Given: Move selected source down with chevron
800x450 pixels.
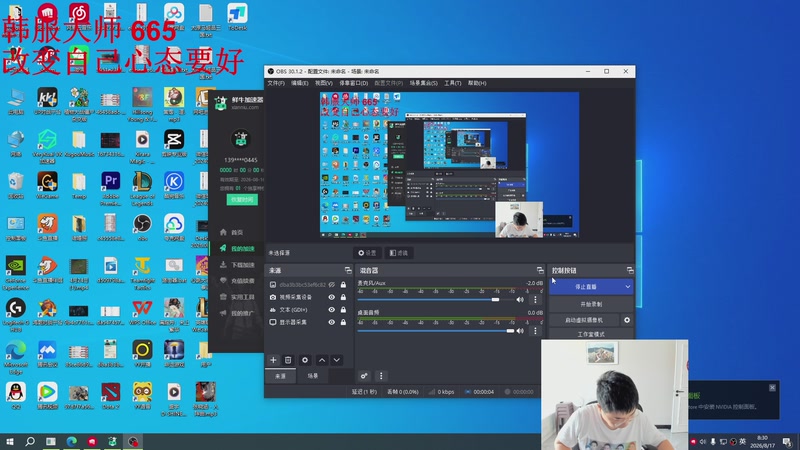Looking at the screenshot, I should (x=337, y=360).
